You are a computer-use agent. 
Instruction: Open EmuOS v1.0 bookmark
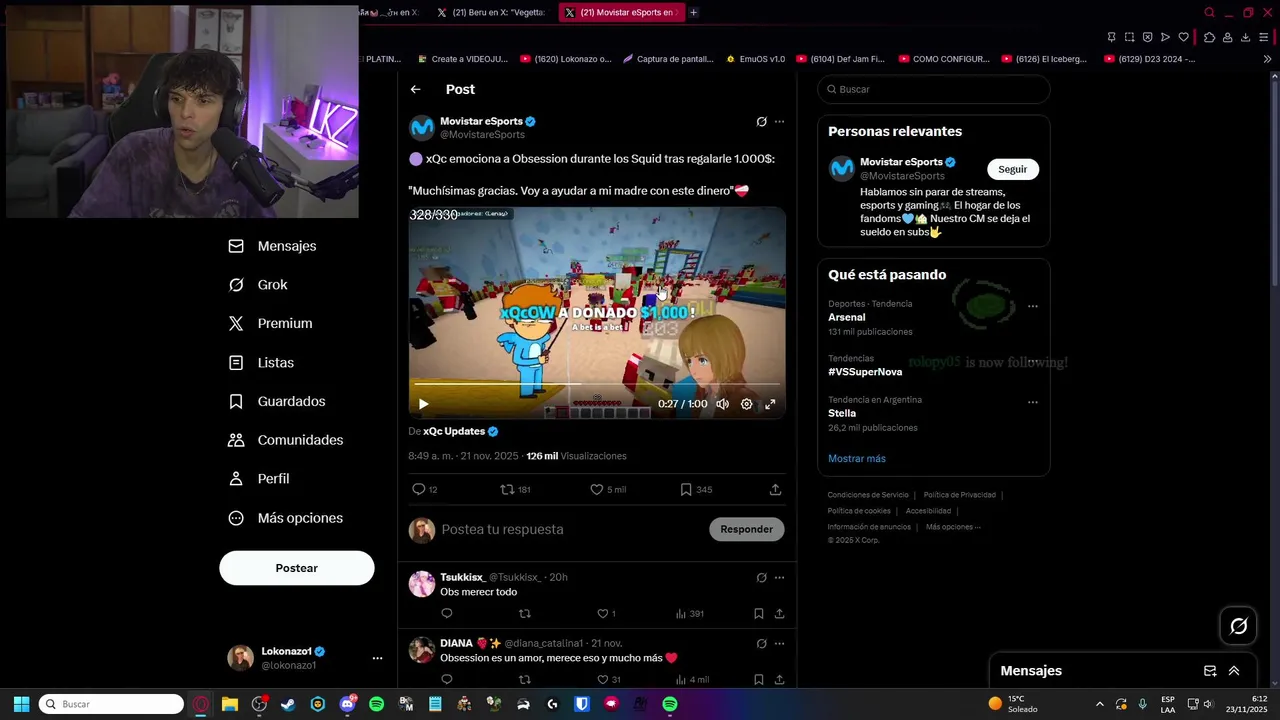tap(755, 59)
